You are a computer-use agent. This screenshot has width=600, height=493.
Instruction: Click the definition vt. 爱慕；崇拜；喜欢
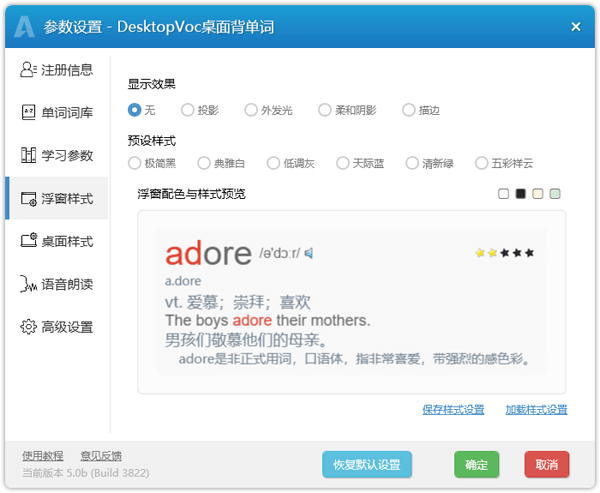pyautogui.click(x=238, y=302)
